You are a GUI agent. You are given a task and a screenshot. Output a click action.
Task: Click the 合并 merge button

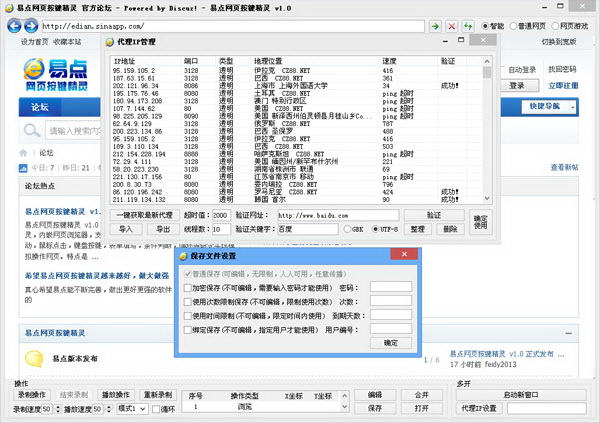pos(422,395)
